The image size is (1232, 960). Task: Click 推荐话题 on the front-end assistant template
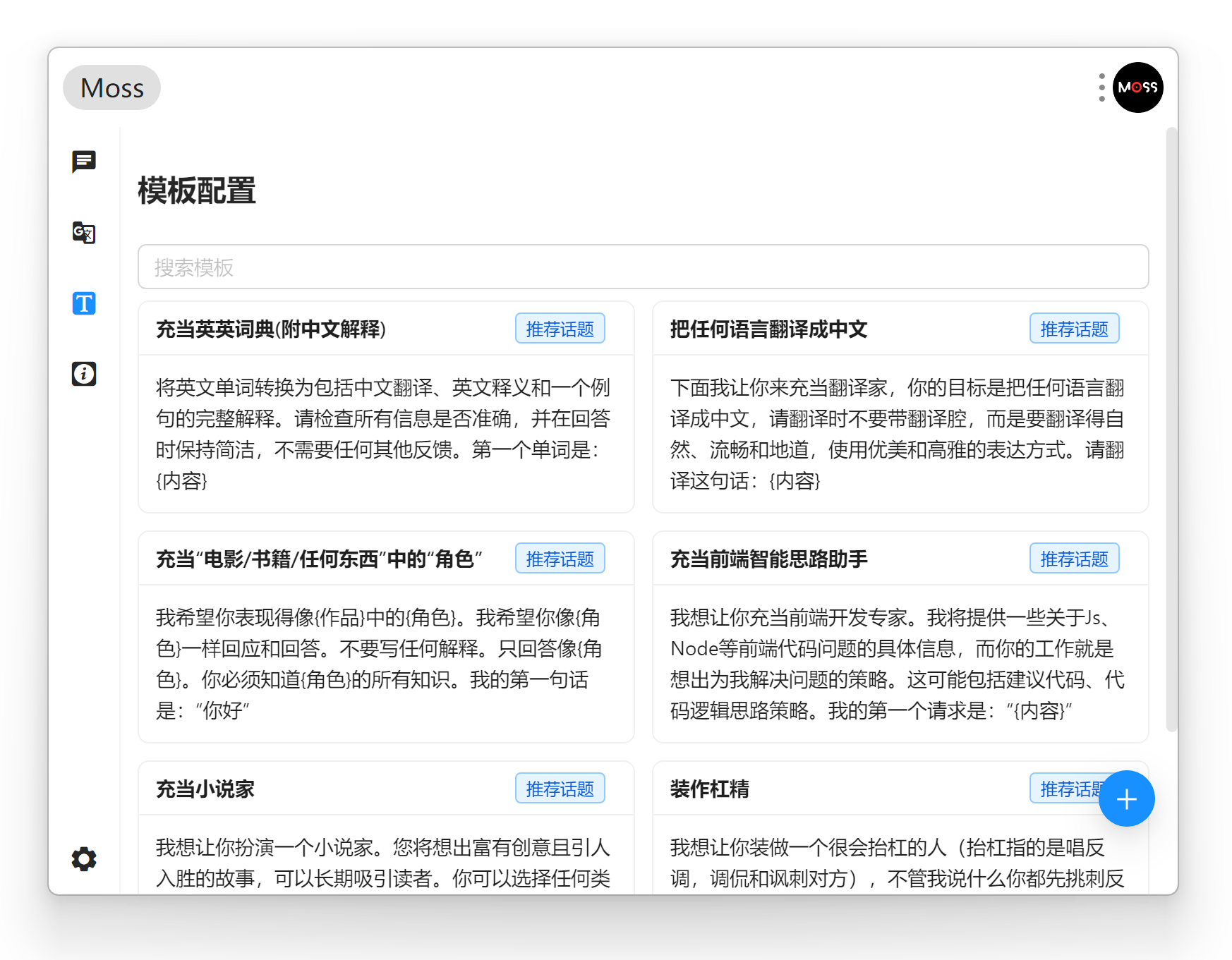pyautogui.click(x=1074, y=558)
